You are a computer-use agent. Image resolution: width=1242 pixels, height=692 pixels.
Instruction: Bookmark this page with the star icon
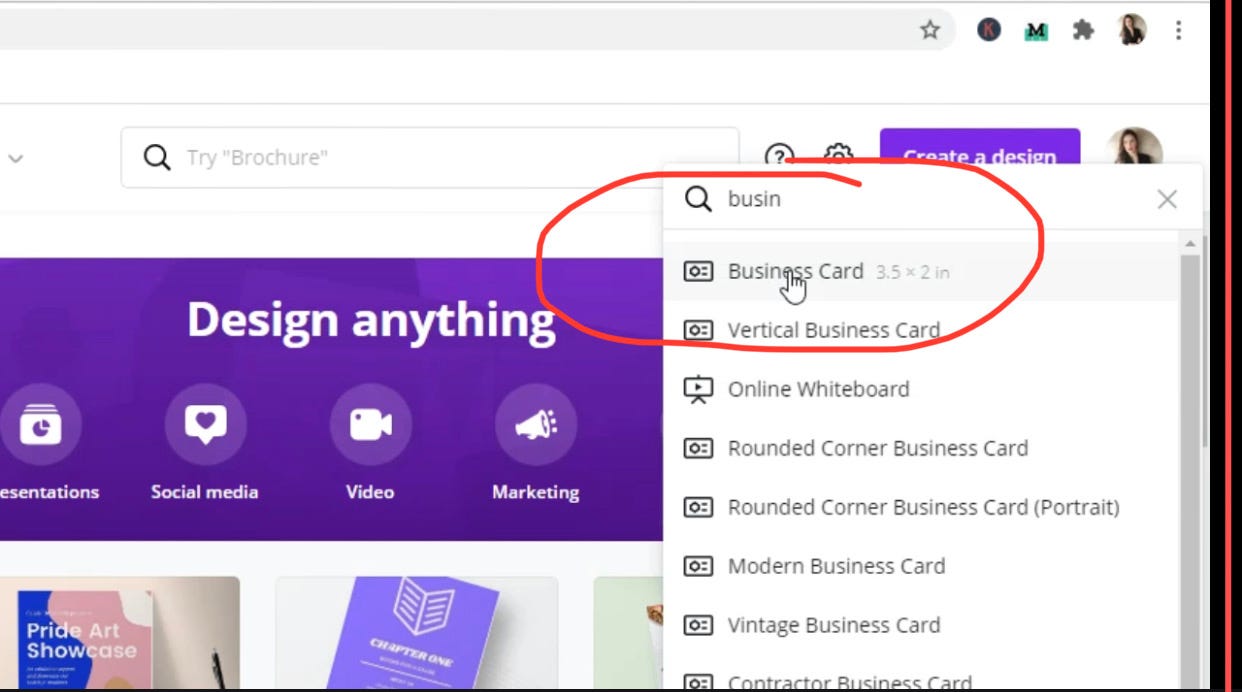(930, 30)
